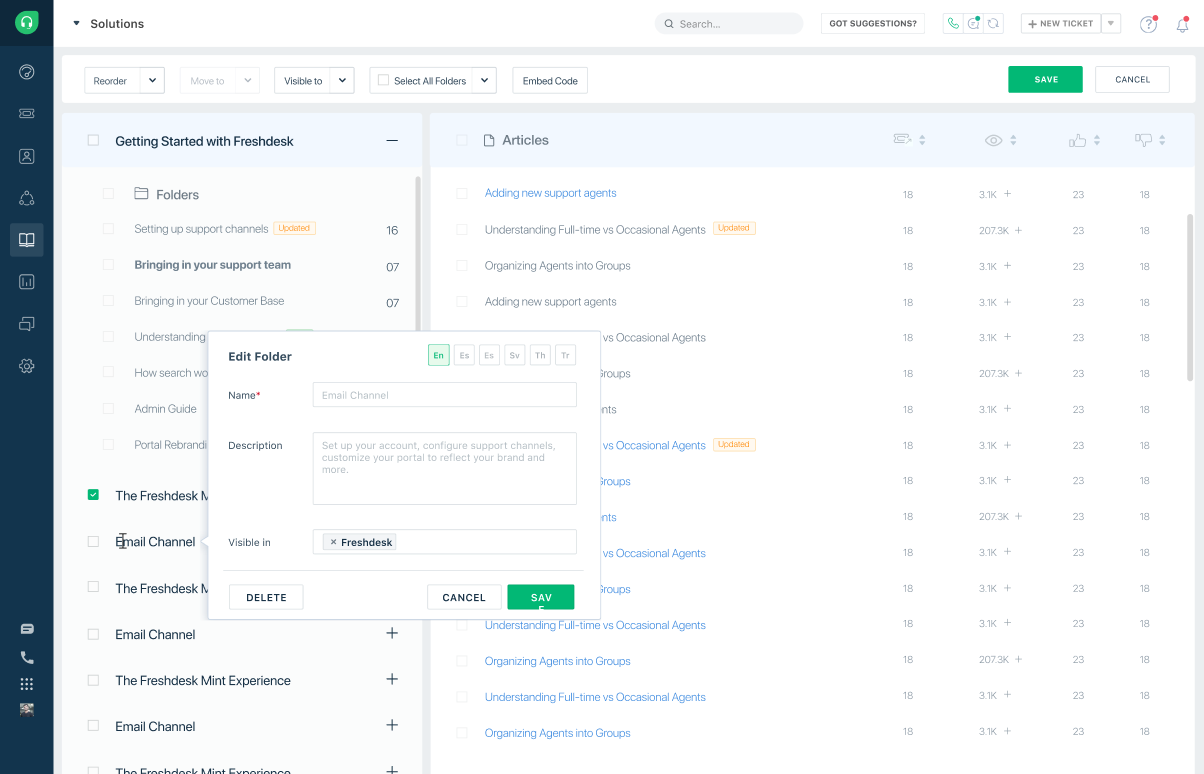The width and height of the screenshot is (1204, 774).
Task: Open the Dashboard from the sidebar
Action: [x=27, y=72]
